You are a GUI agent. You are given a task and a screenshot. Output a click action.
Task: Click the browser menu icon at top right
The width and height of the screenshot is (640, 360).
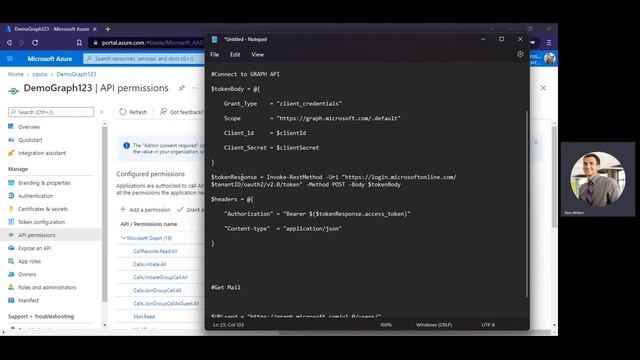click(x=549, y=42)
